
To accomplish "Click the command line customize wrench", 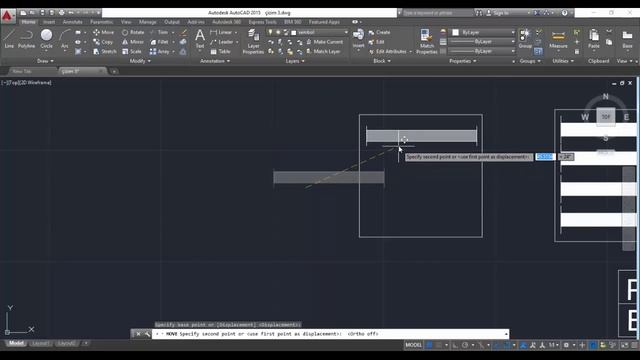I will [147, 334].
